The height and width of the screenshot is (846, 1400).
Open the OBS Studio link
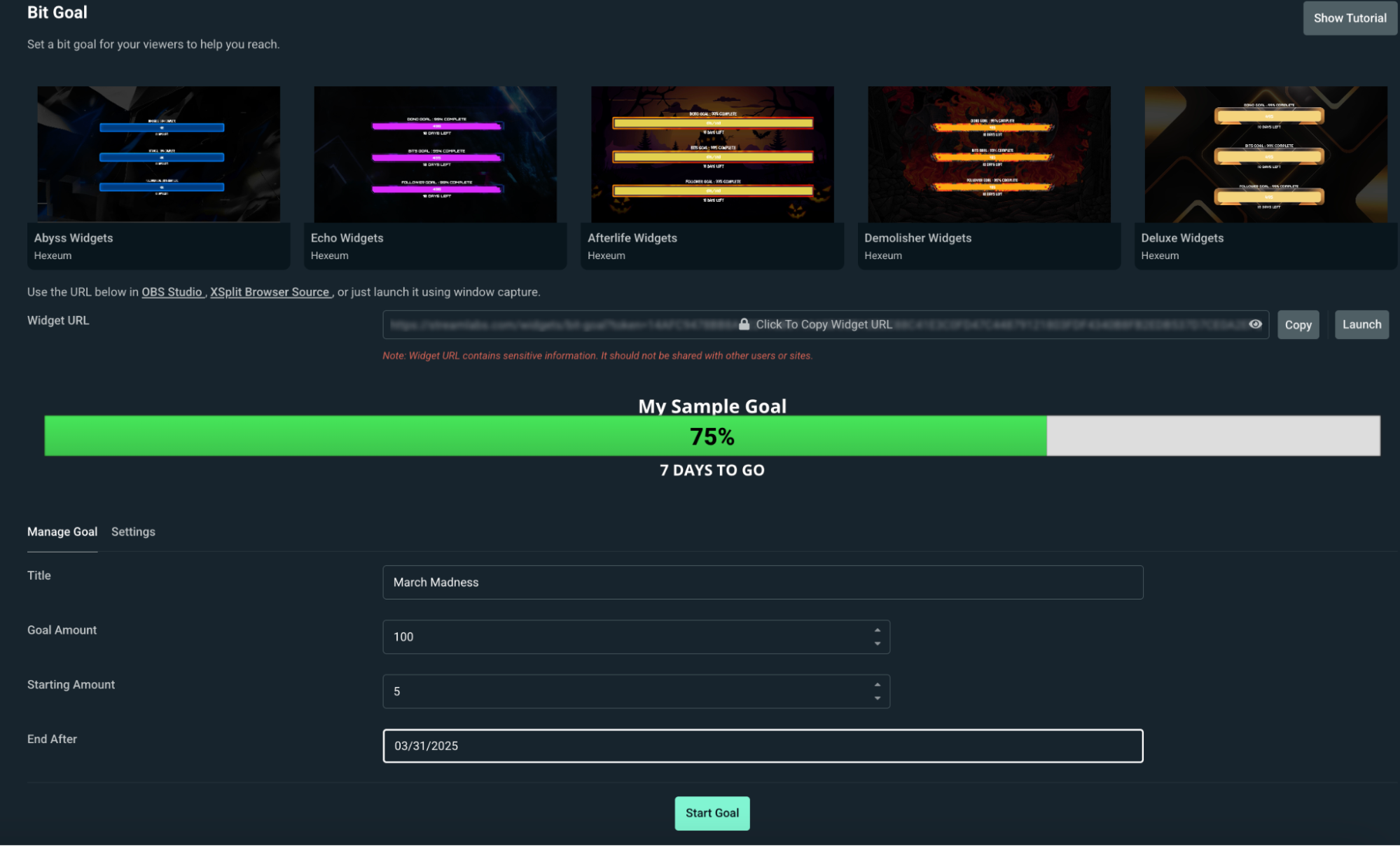pyautogui.click(x=172, y=291)
